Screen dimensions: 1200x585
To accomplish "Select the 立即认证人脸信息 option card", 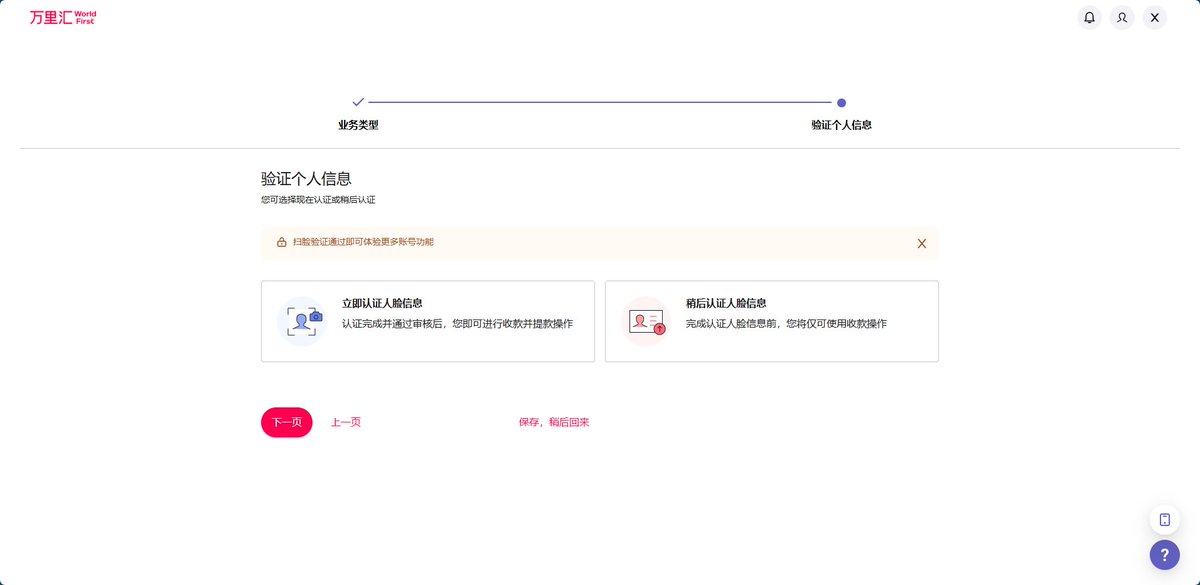I will point(428,321).
